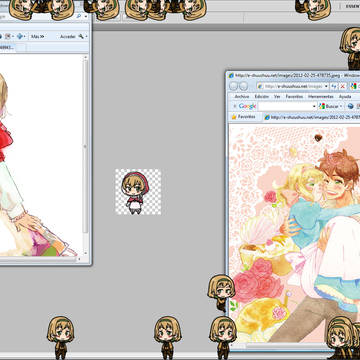Open the Herramientas menu
This screenshot has height=360, width=360.
[x=320, y=96]
